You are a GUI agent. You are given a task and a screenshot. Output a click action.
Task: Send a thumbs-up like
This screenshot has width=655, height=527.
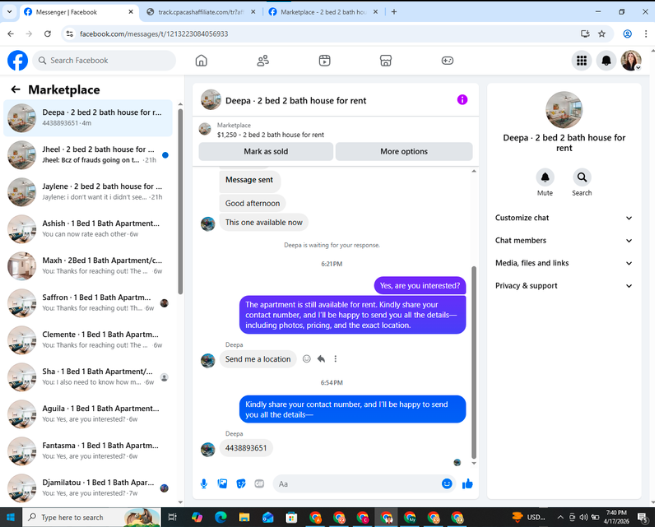(x=467, y=484)
